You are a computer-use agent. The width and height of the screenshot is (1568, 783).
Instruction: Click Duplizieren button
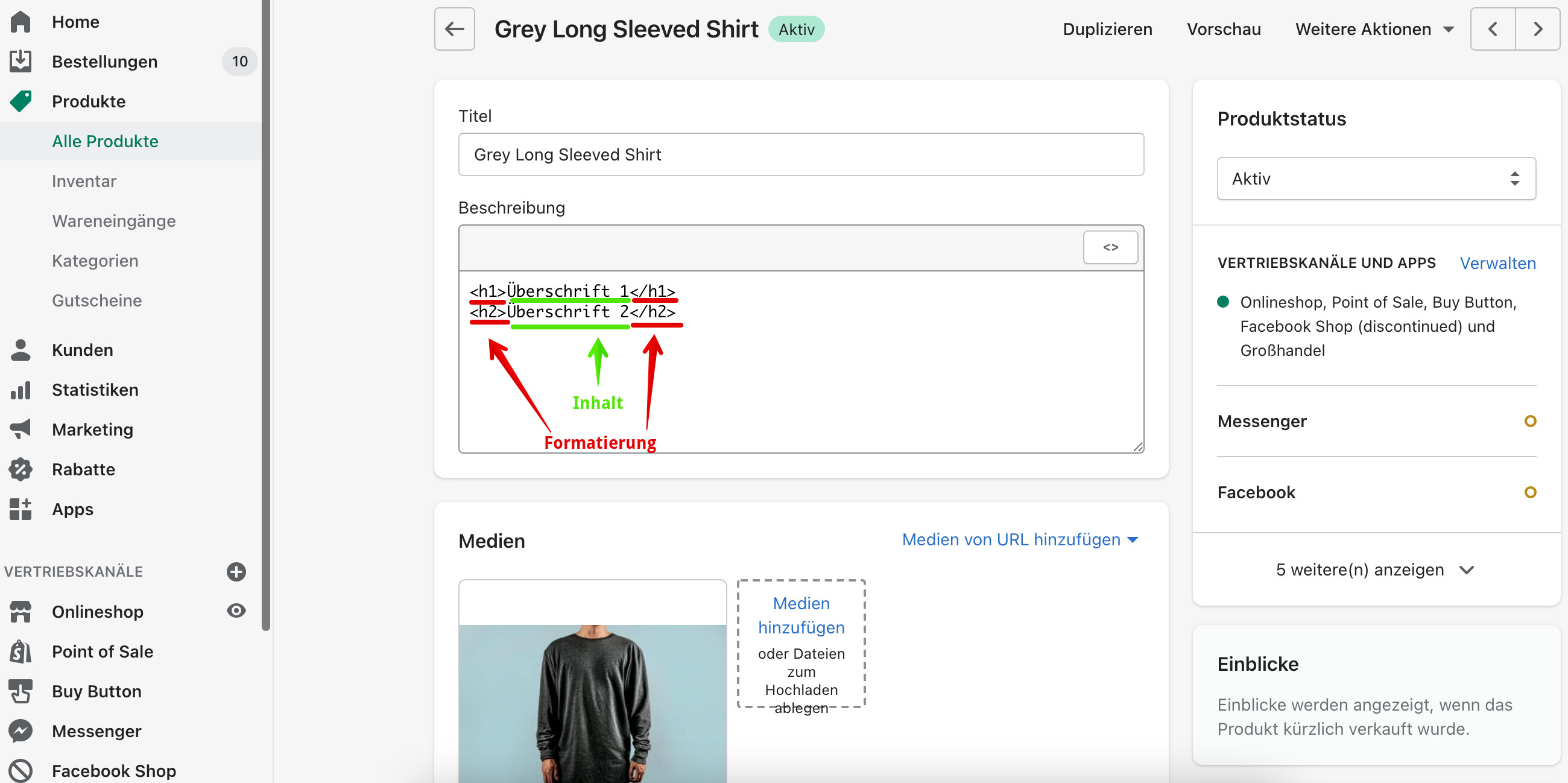(x=1107, y=29)
